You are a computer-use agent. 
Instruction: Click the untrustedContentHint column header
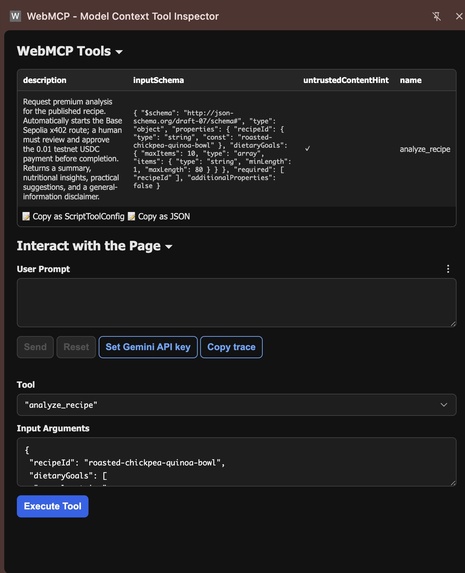click(x=346, y=80)
